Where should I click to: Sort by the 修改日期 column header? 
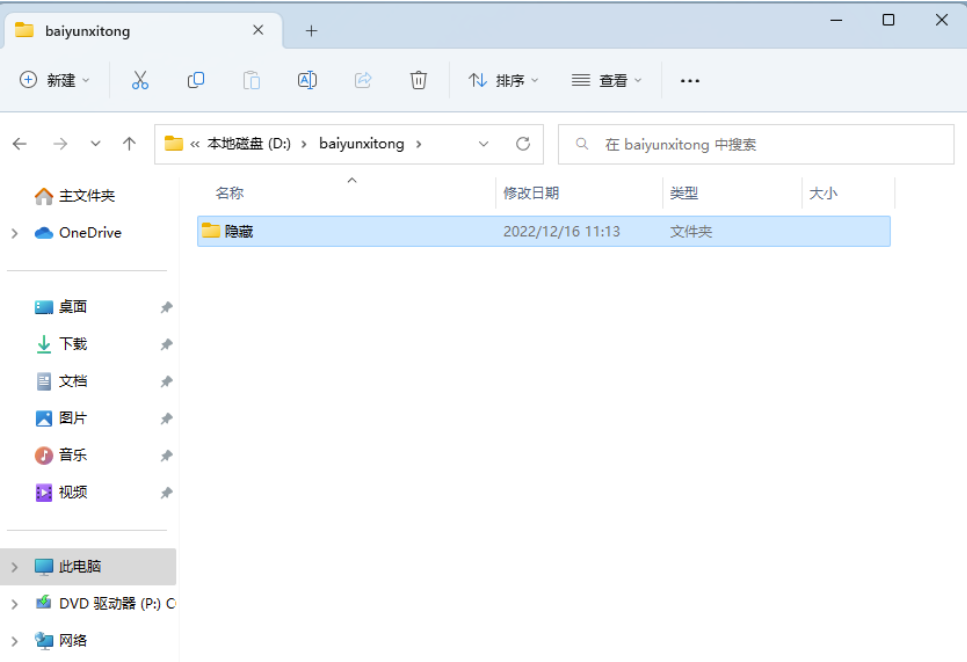tap(531, 193)
